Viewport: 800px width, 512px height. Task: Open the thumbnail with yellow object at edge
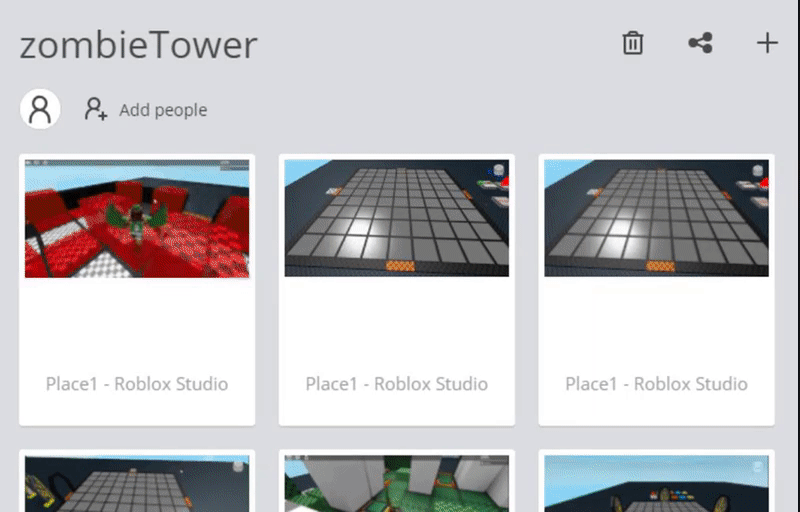point(137,483)
